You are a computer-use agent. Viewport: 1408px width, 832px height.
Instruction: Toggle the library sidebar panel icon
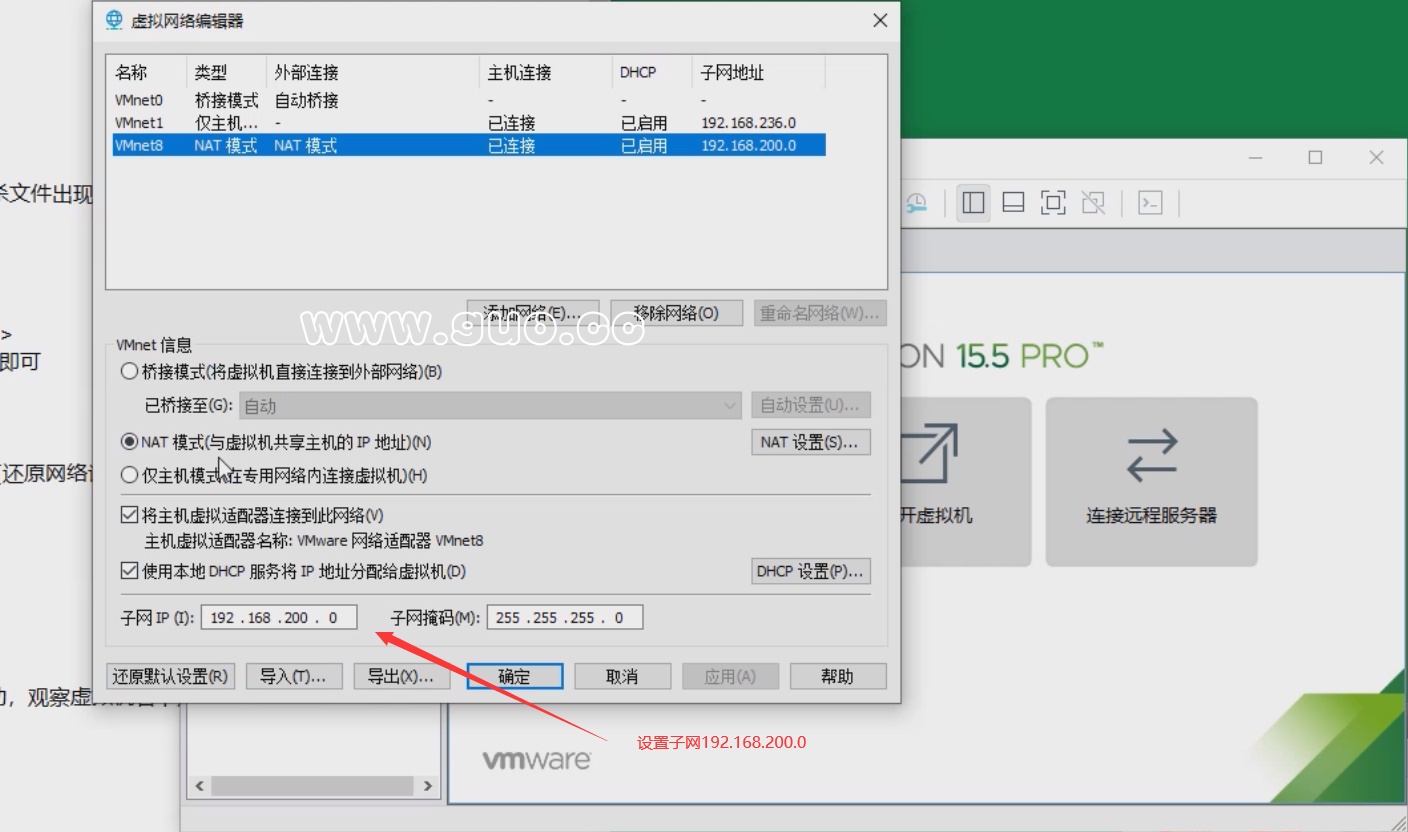pyautogui.click(x=973, y=202)
